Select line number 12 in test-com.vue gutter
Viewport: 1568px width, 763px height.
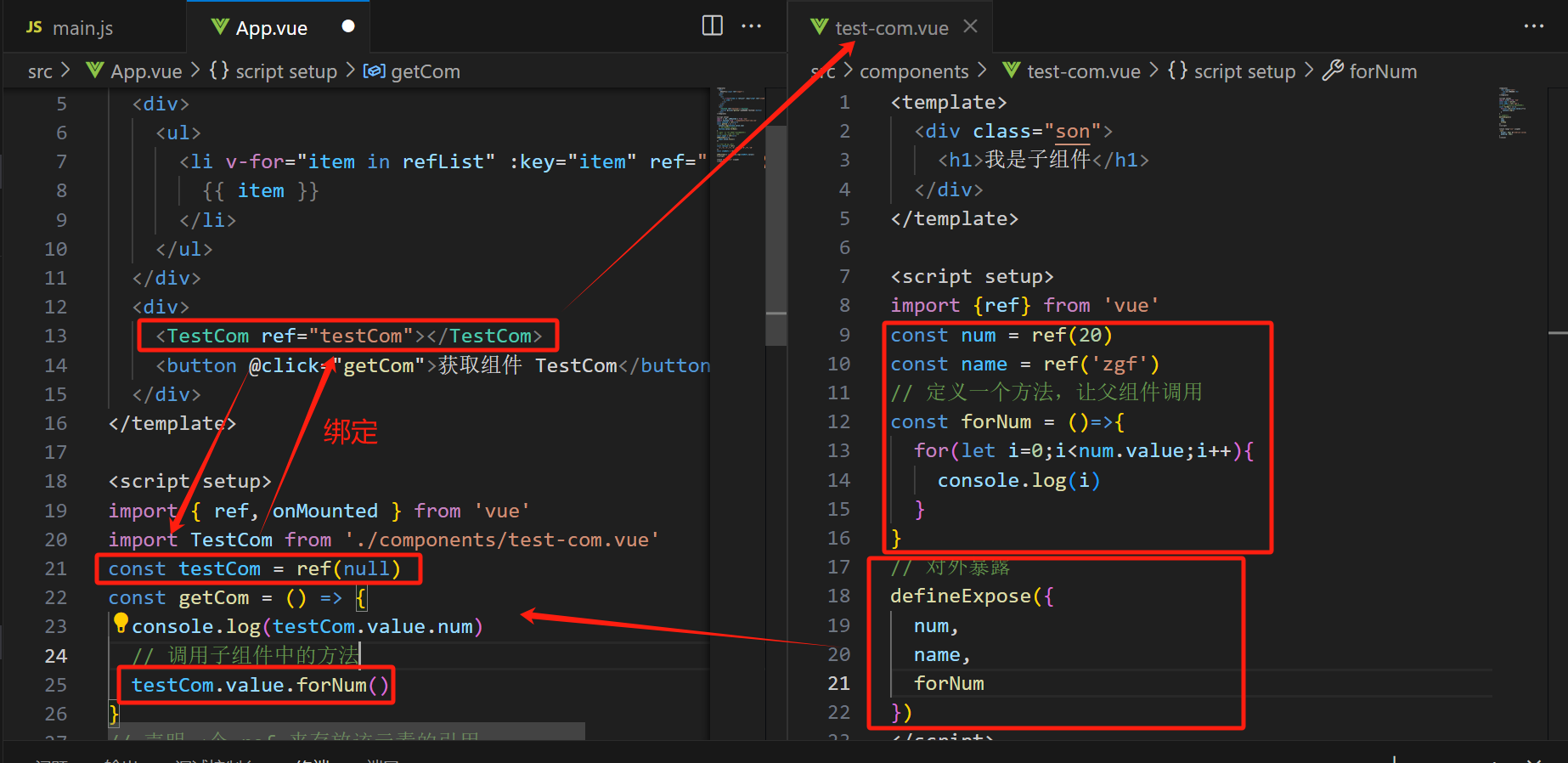pos(839,421)
